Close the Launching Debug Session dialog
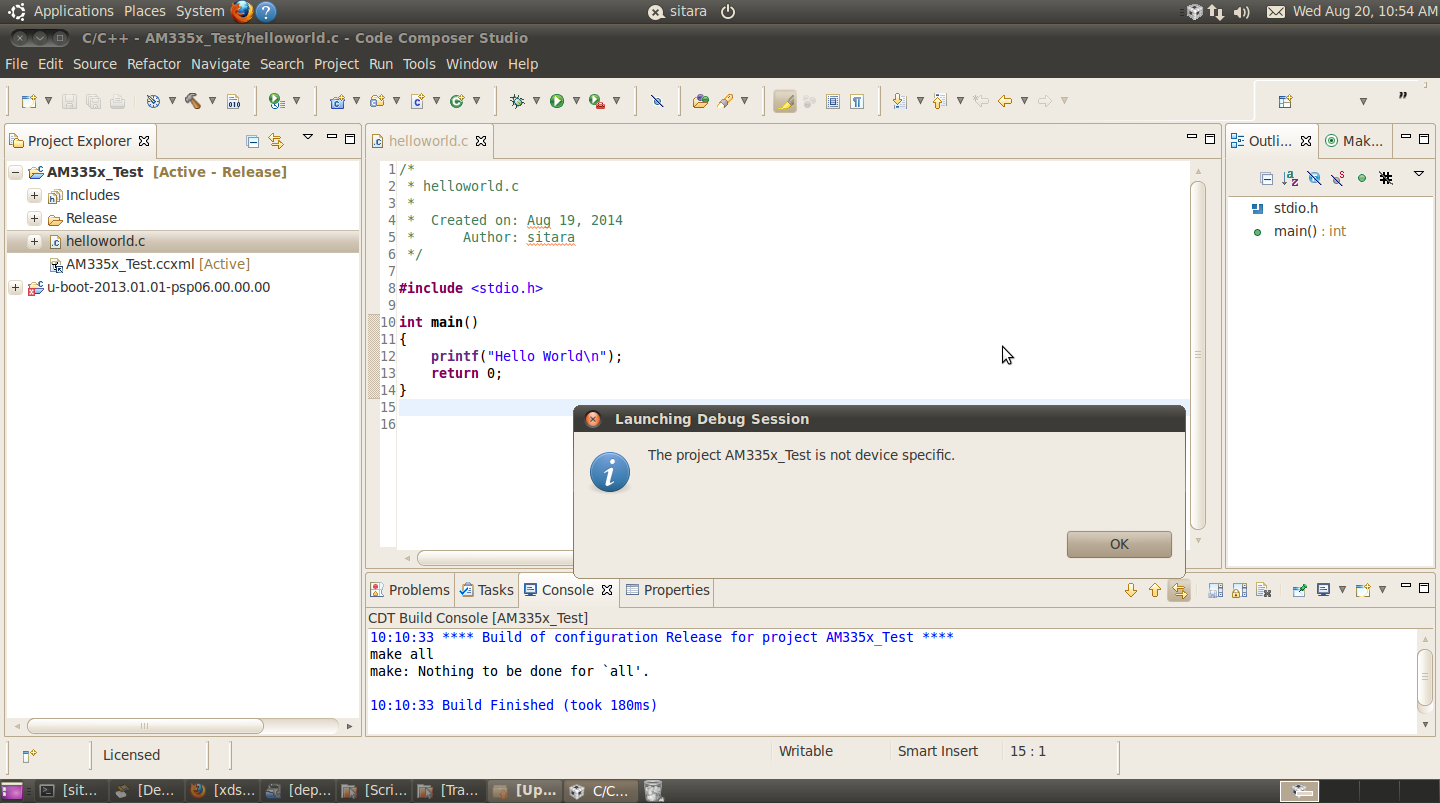The width and height of the screenshot is (1440, 803). coord(593,419)
